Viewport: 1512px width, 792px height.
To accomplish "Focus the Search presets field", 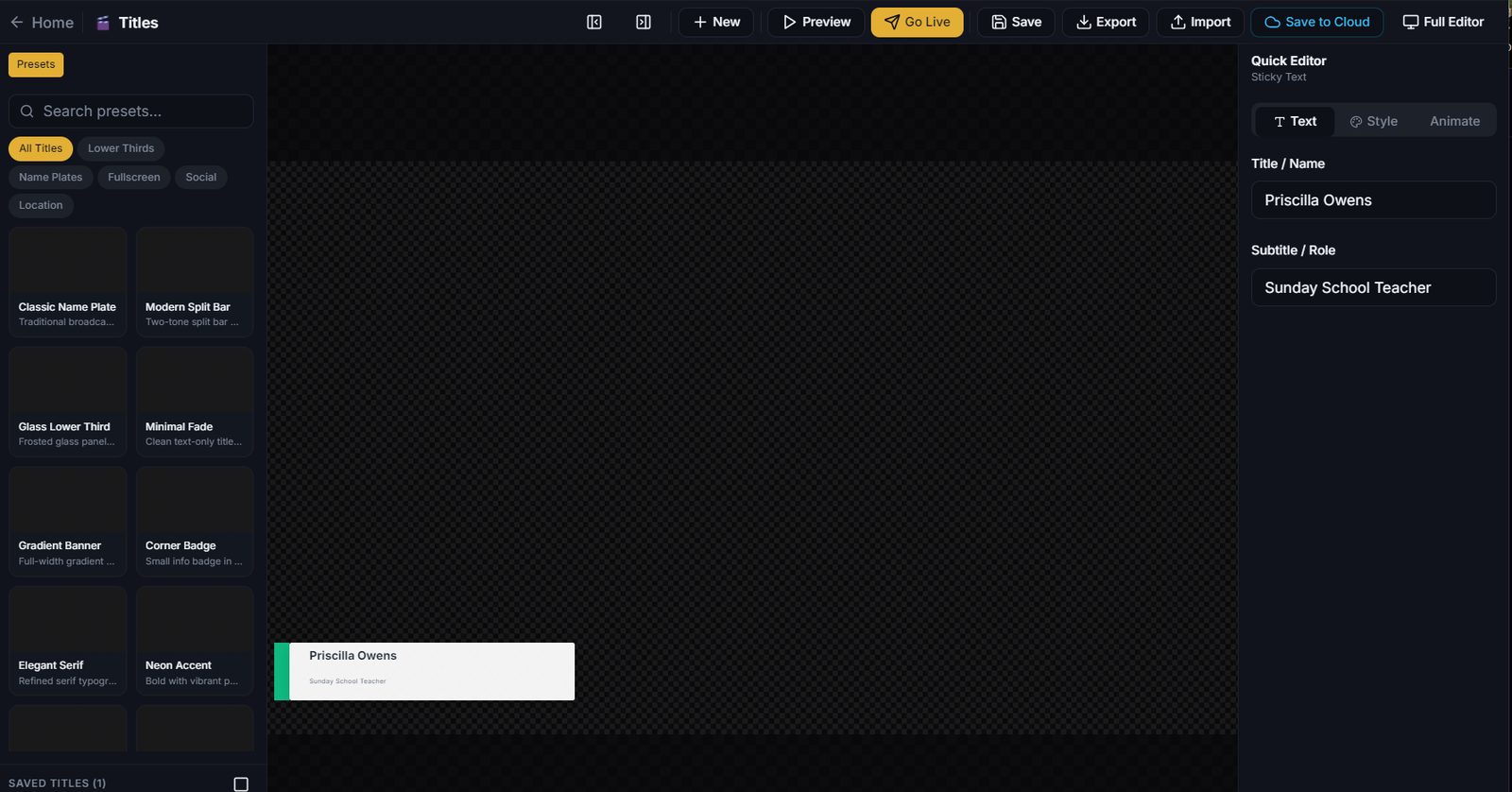I will coord(131,111).
